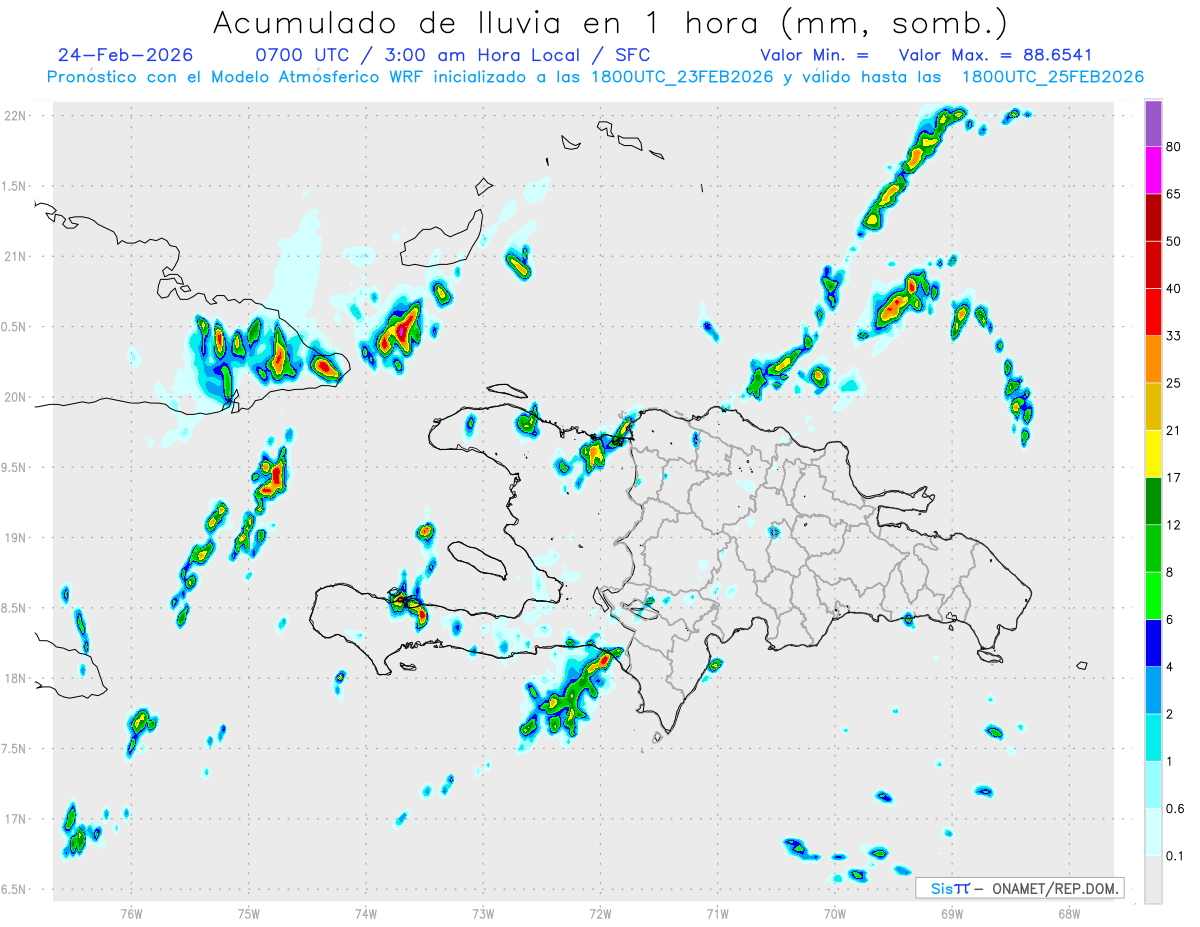Click the '74W' longitude label
Image resolution: width=1200 pixels, height=927 pixels.
pyautogui.click(x=366, y=912)
